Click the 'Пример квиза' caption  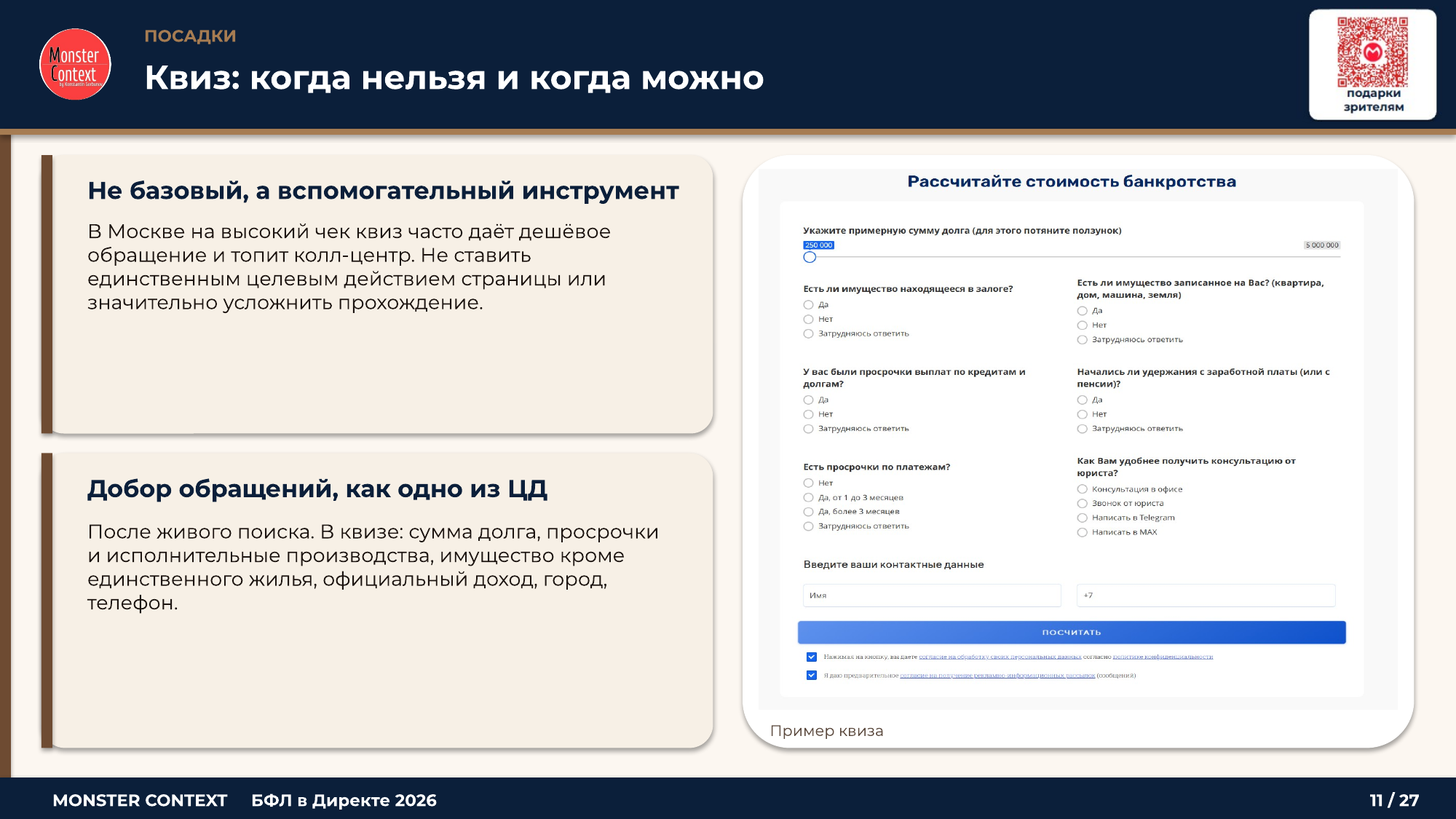pyautogui.click(x=827, y=731)
